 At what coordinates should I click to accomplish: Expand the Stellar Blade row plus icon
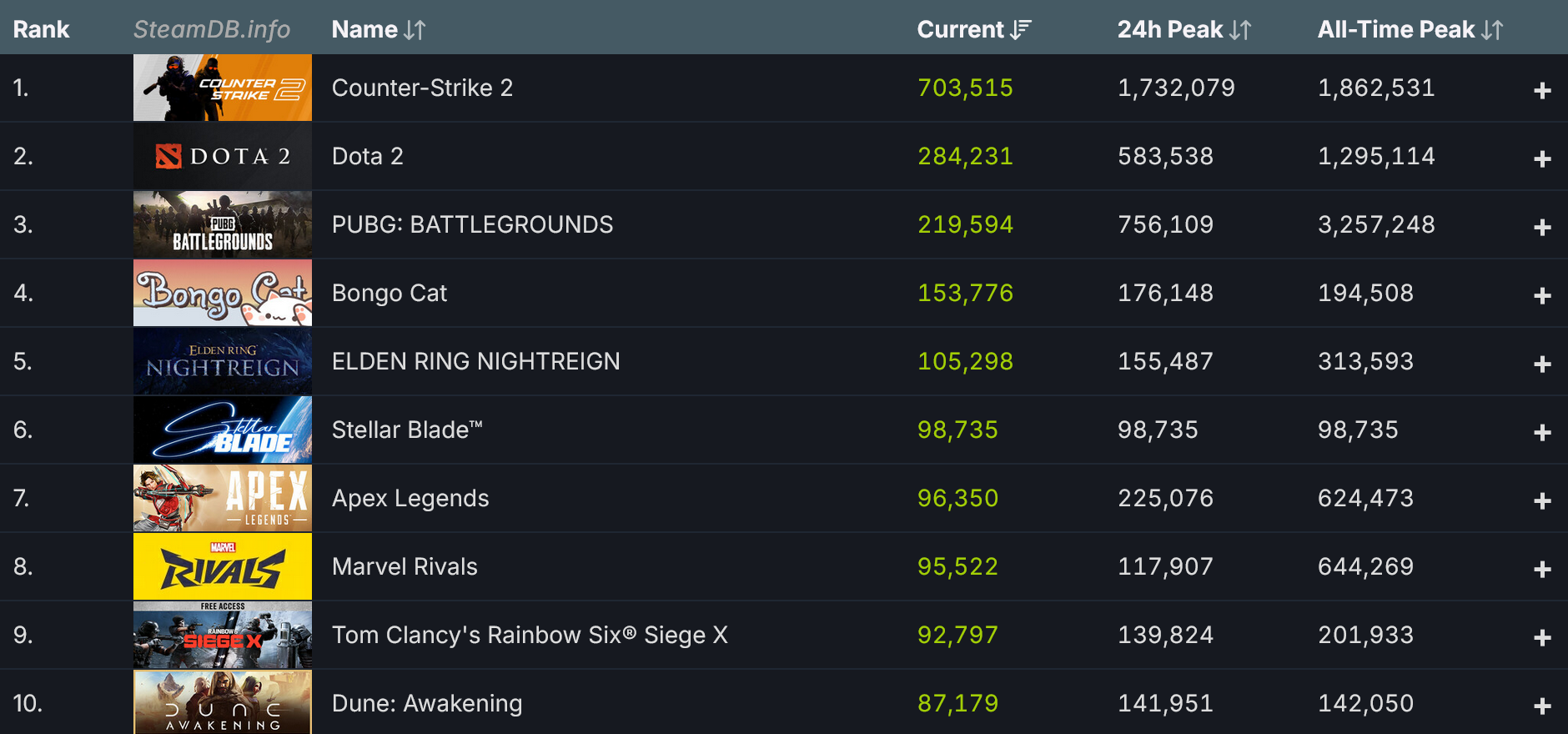[1542, 432]
